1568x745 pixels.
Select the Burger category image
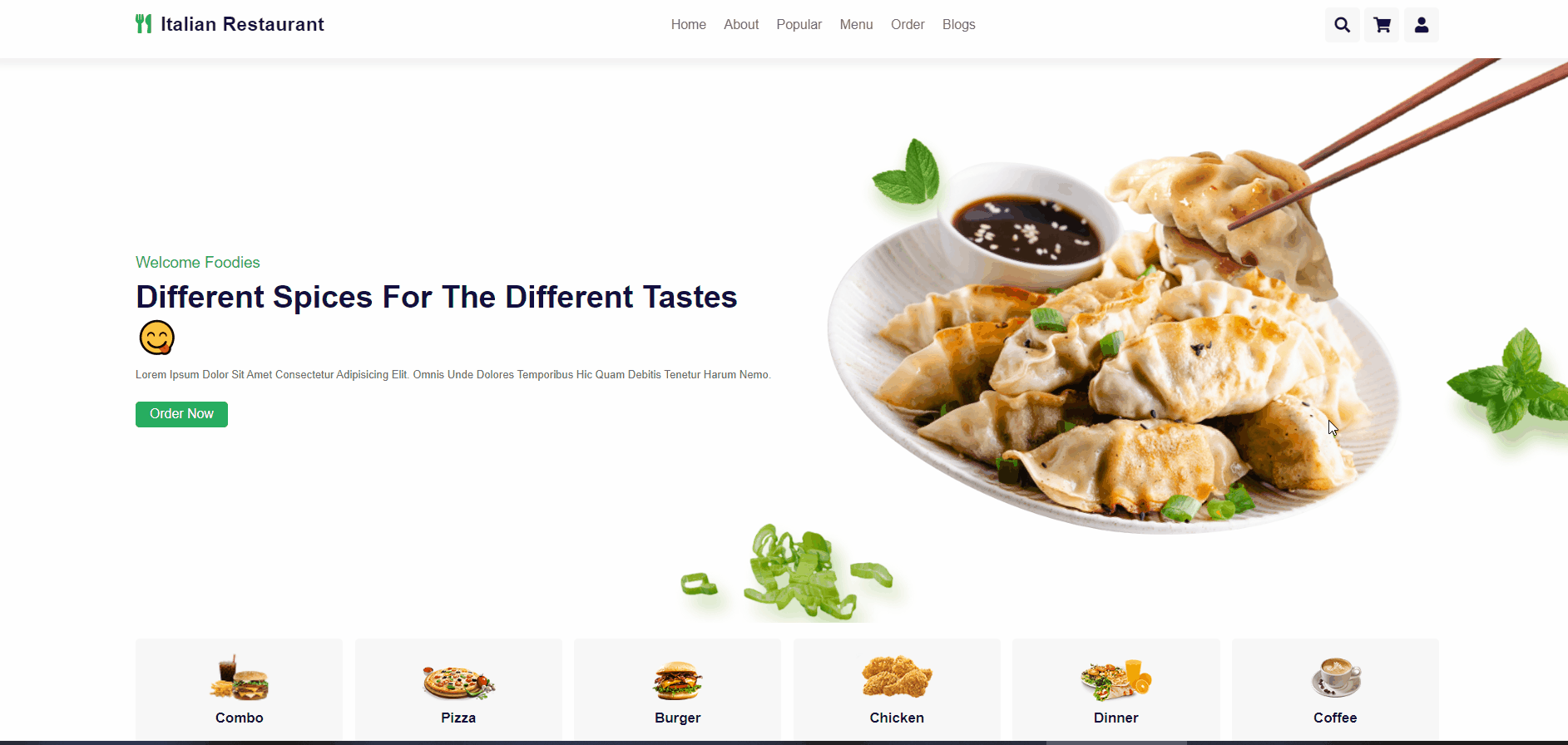coord(678,680)
